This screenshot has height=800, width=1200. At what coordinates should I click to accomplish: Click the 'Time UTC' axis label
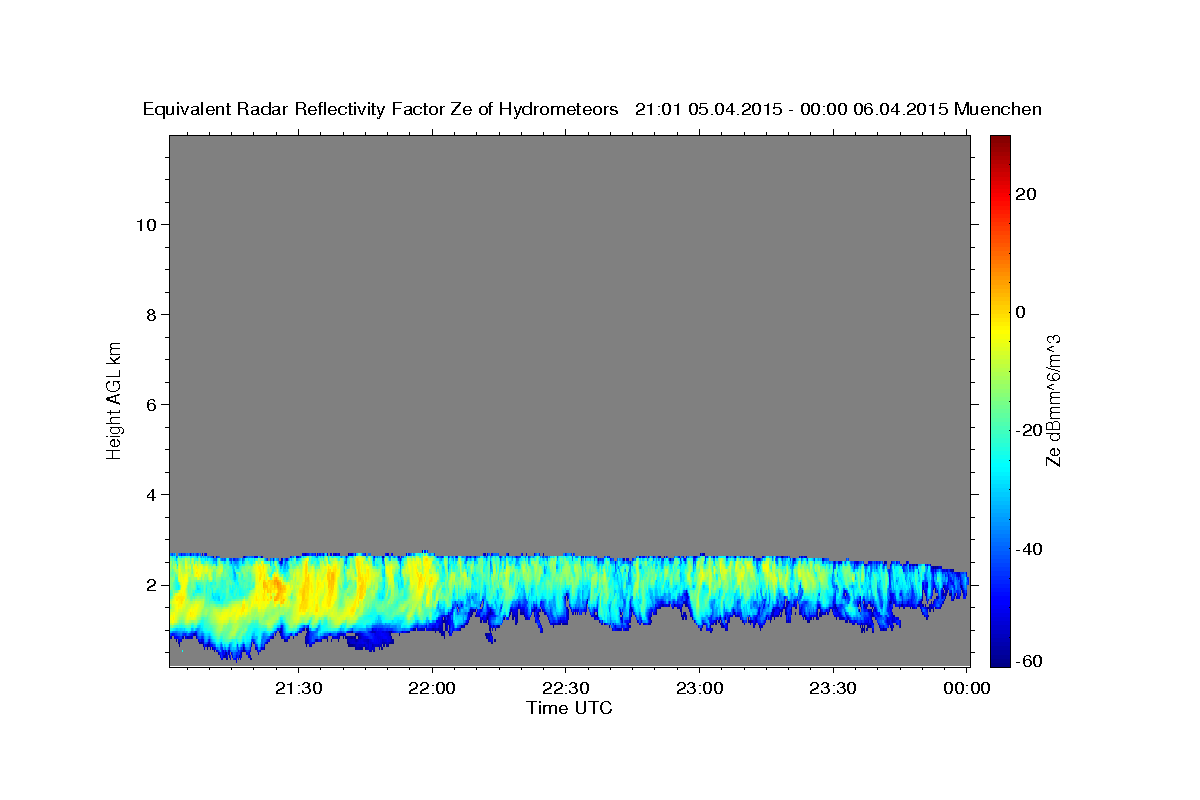pos(569,708)
